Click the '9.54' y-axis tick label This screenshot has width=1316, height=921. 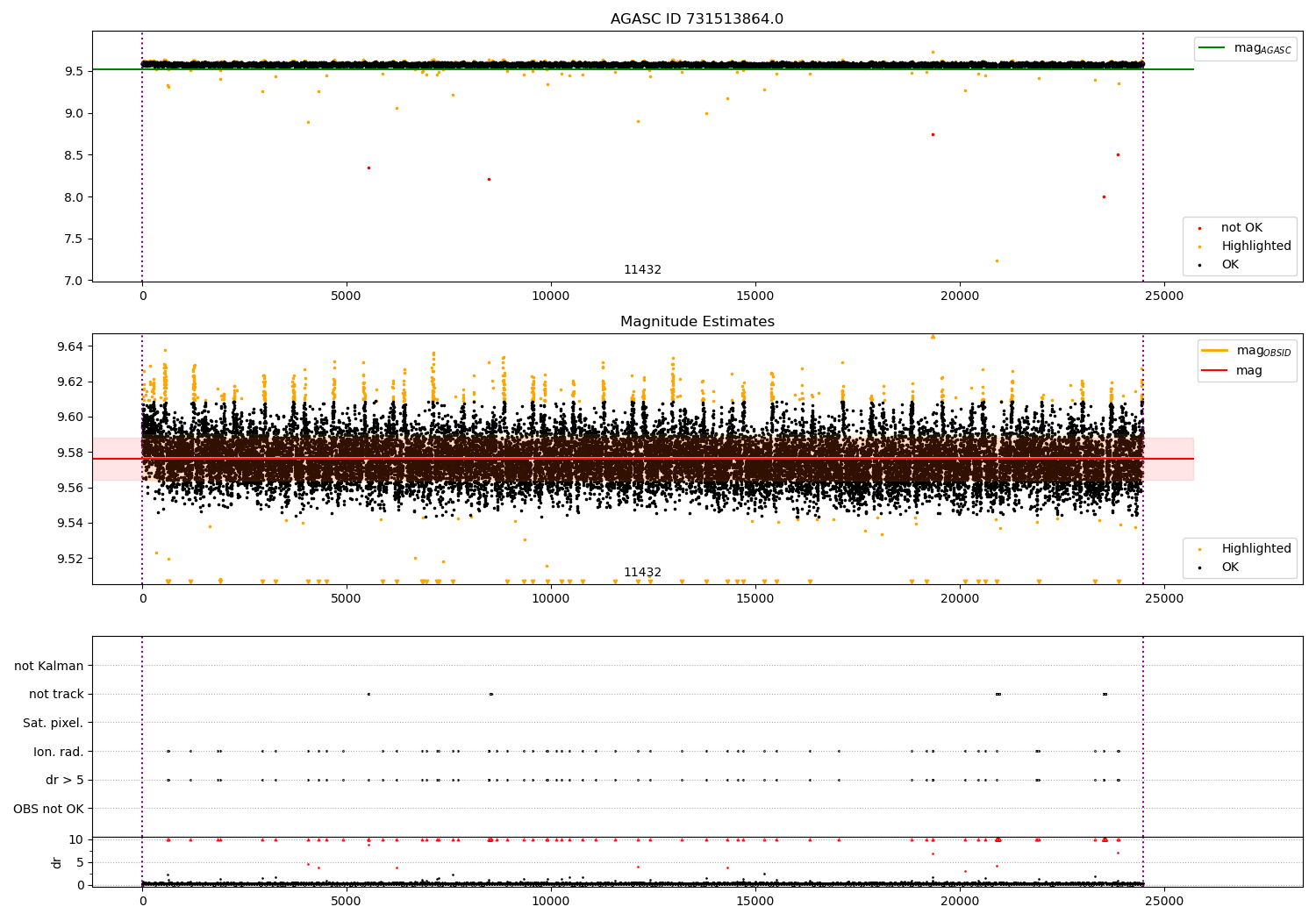[71, 524]
